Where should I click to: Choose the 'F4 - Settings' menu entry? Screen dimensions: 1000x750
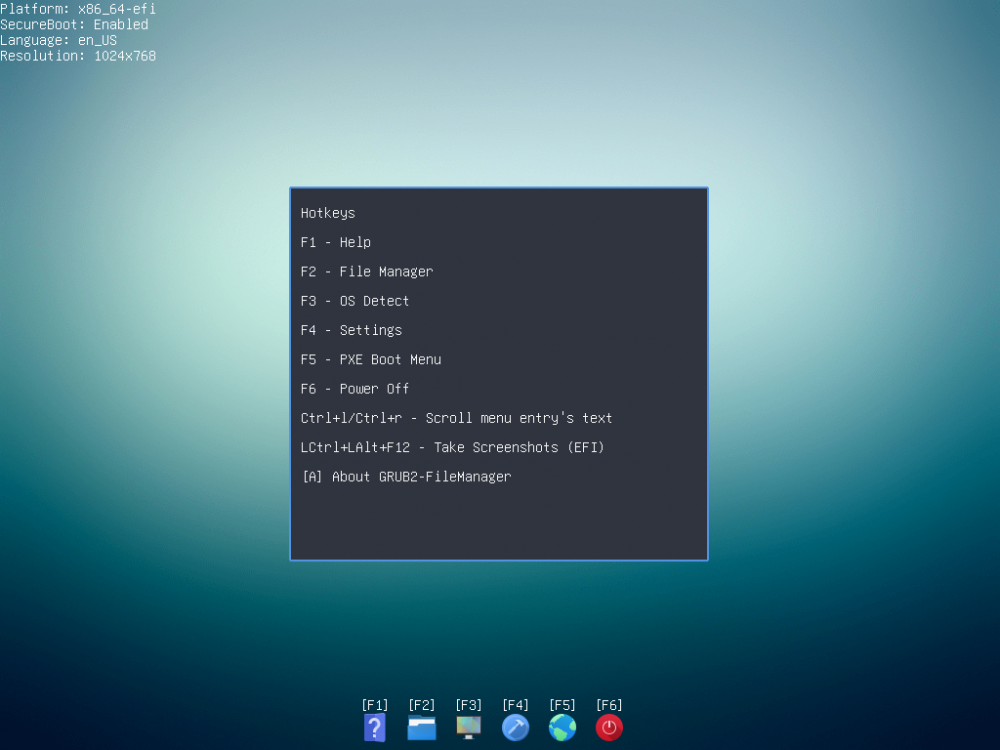click(x=351, y=330)
